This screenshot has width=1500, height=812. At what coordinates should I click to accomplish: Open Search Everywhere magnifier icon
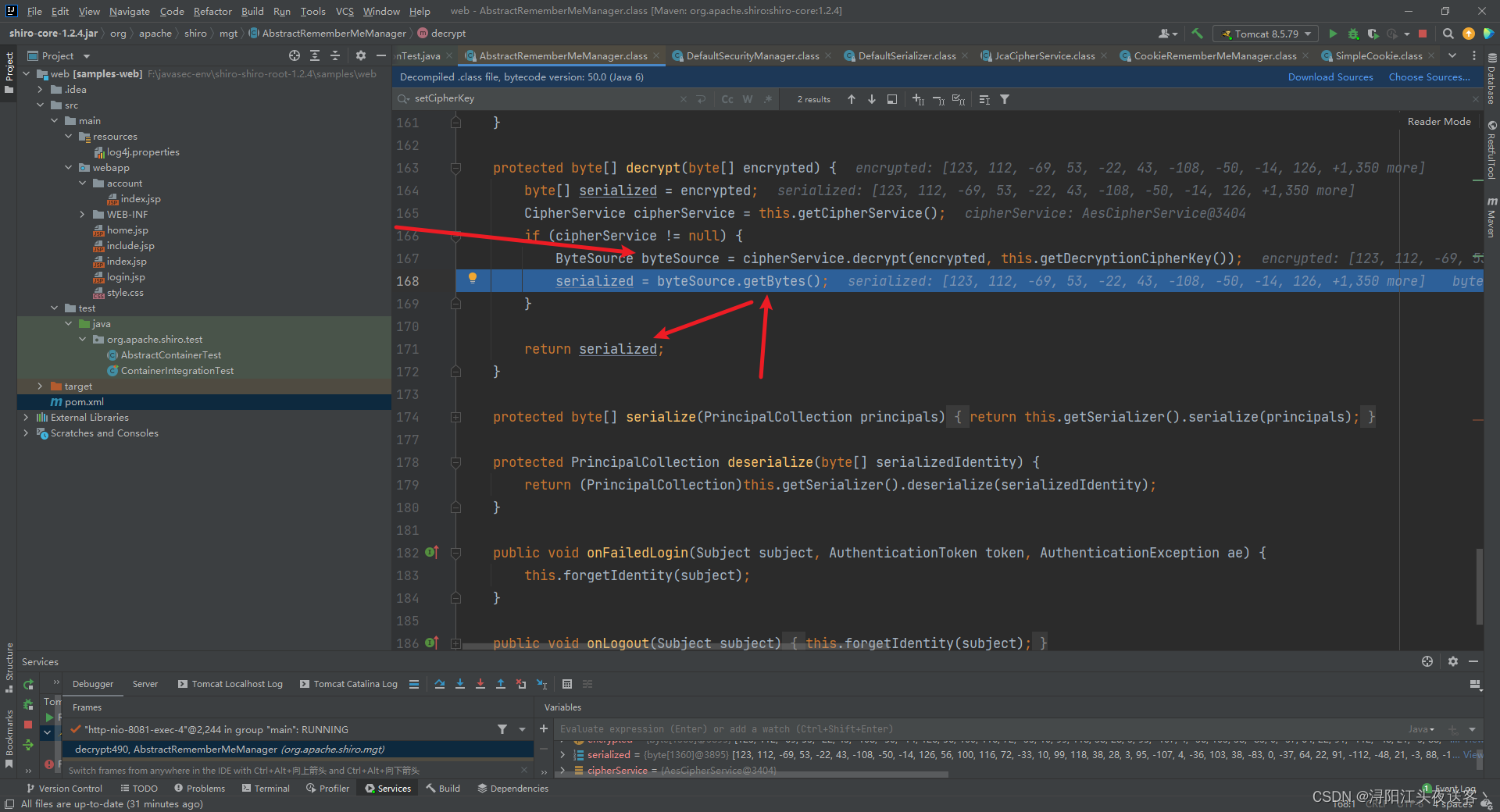(x=1448, y=34)
